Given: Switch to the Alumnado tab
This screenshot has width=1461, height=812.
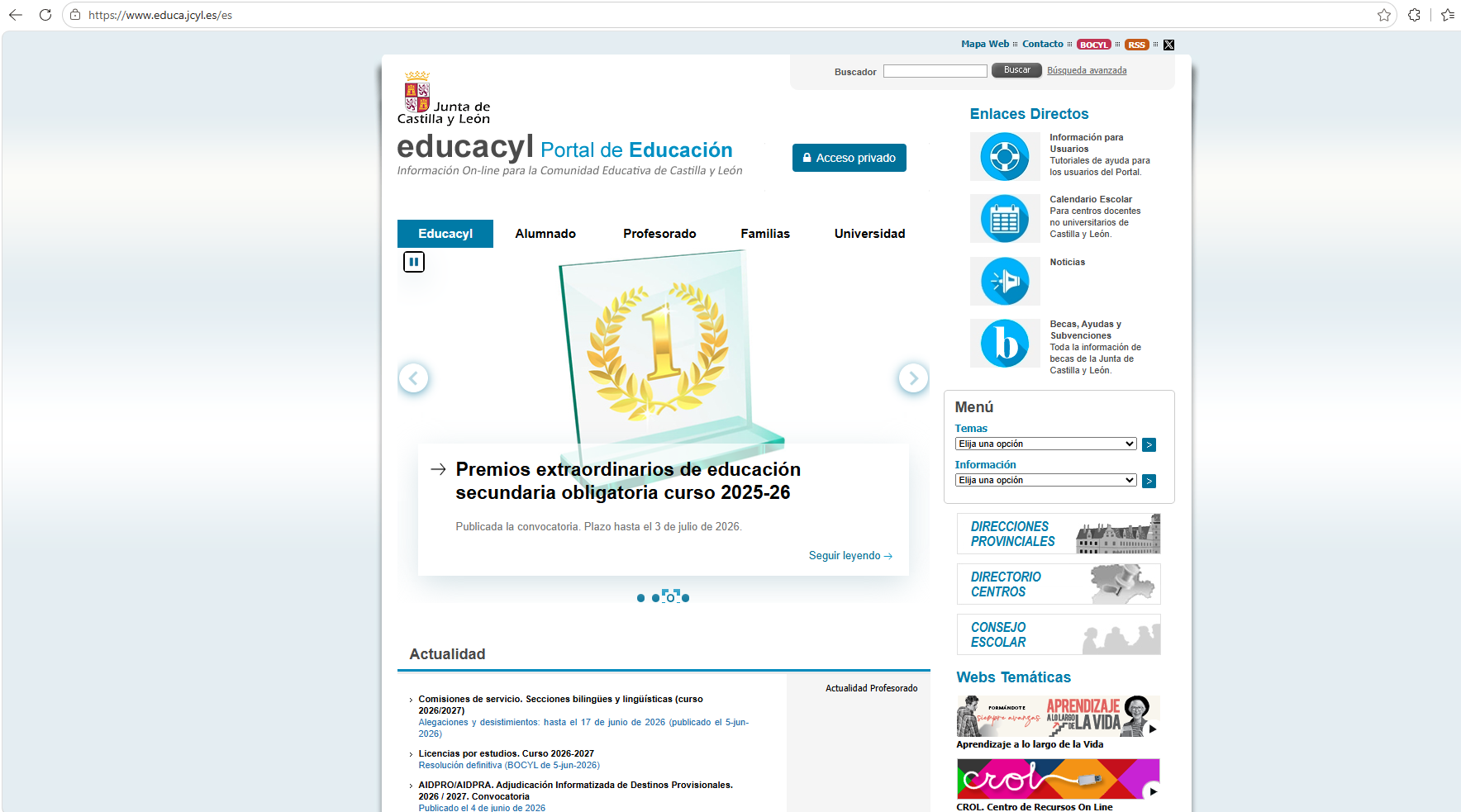Looking at the screenshot, I should click(x=545, y=234).
